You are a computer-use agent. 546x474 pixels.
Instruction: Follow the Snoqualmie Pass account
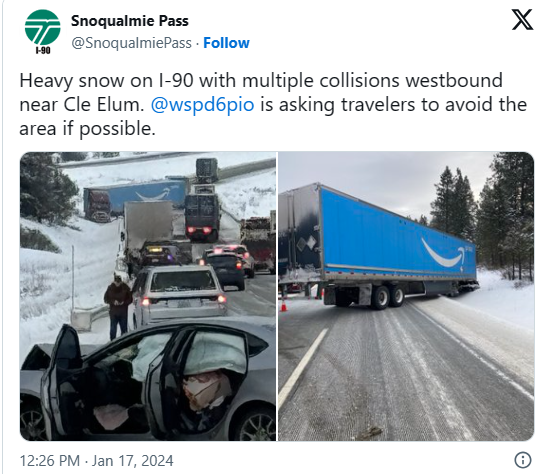[x=226, y=43]
